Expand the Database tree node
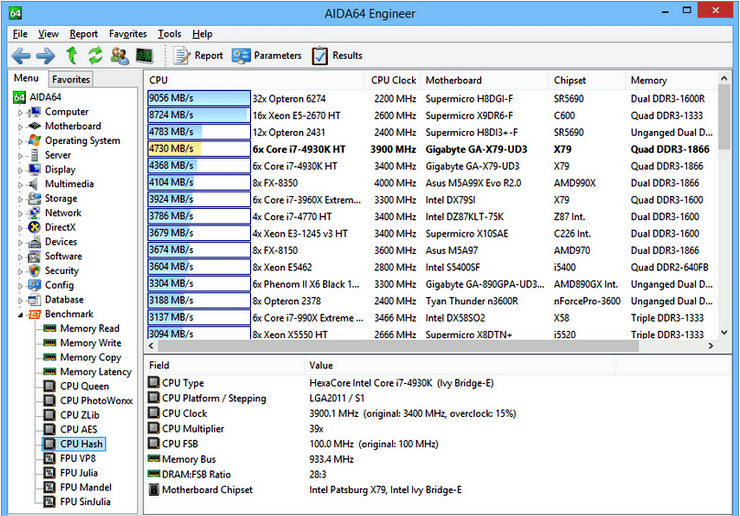 [20, 301]
